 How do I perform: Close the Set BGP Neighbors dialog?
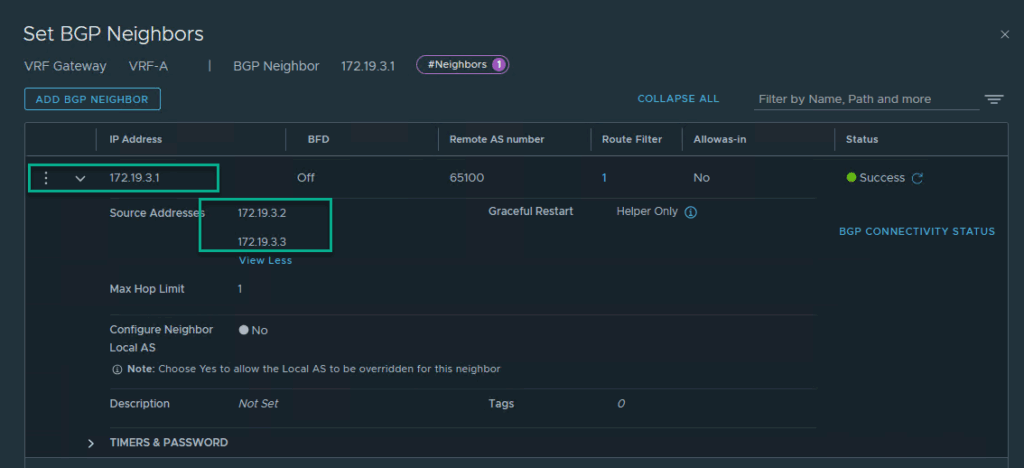point(1004,35)
